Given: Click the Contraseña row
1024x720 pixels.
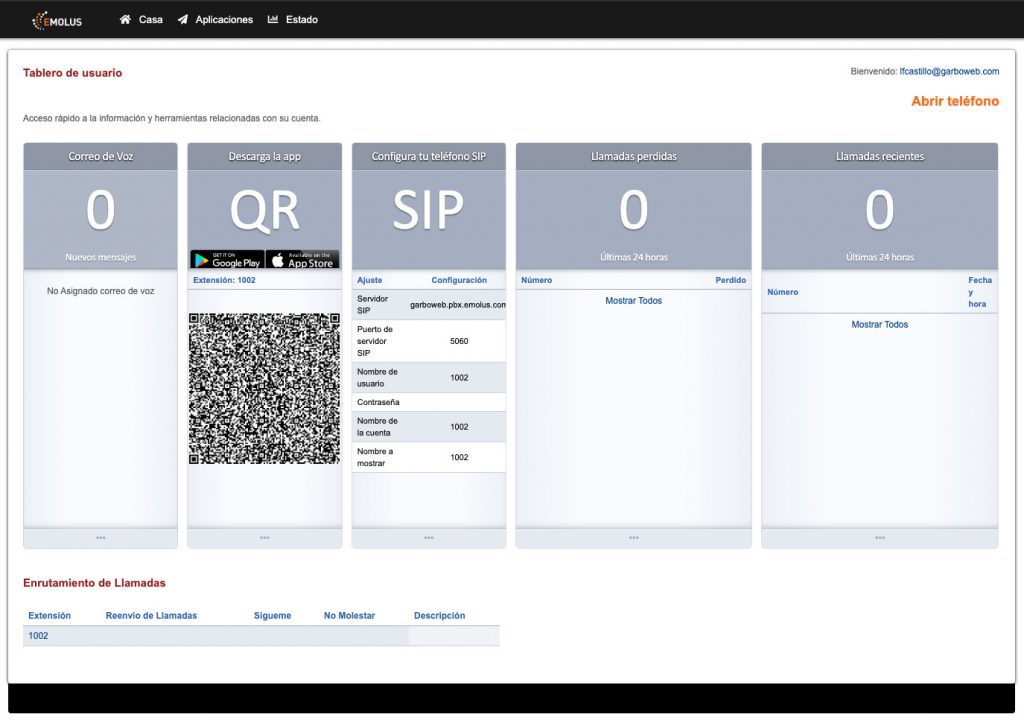Looking at the screenshot, I should [428, 402].
